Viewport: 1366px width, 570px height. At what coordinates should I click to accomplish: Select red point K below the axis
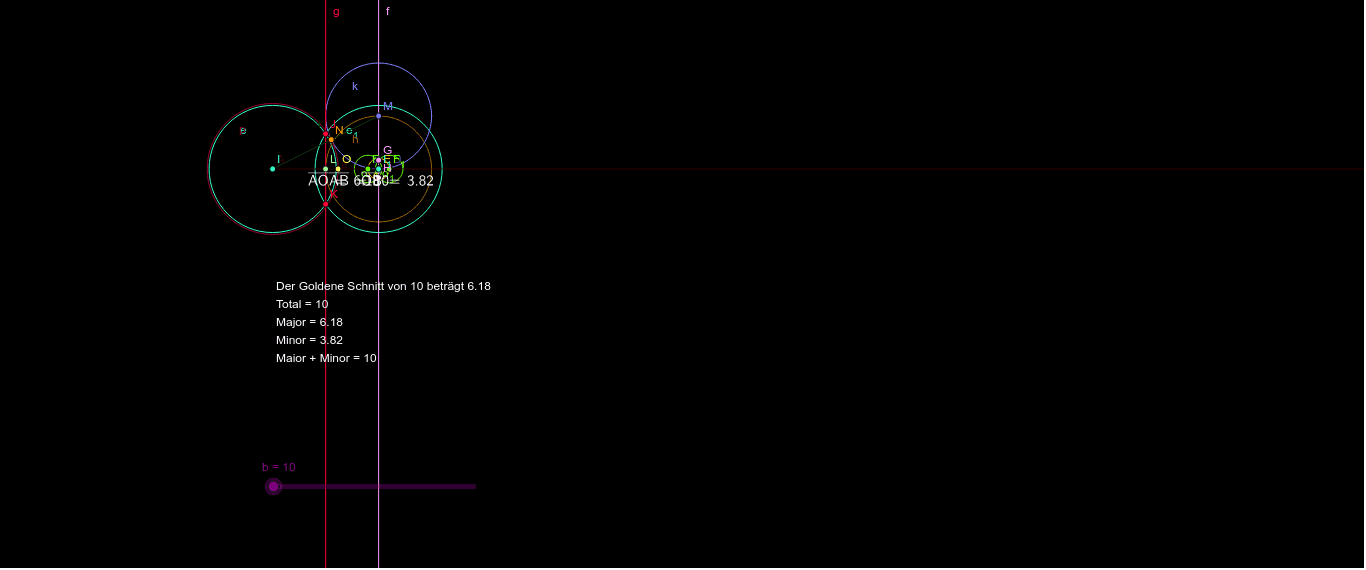tap(326, 204)
